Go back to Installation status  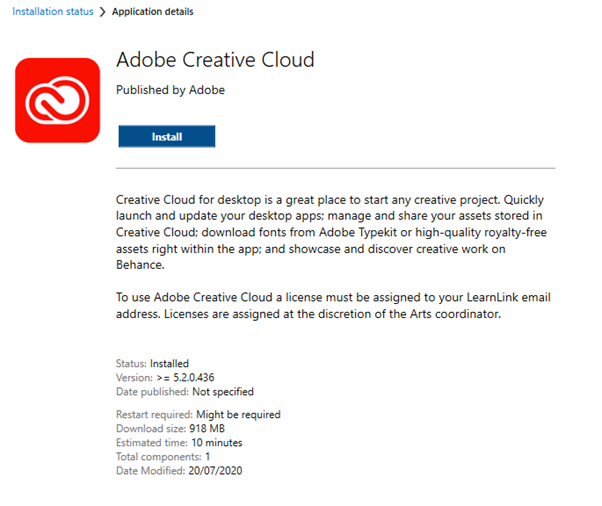tap(53, 12)
